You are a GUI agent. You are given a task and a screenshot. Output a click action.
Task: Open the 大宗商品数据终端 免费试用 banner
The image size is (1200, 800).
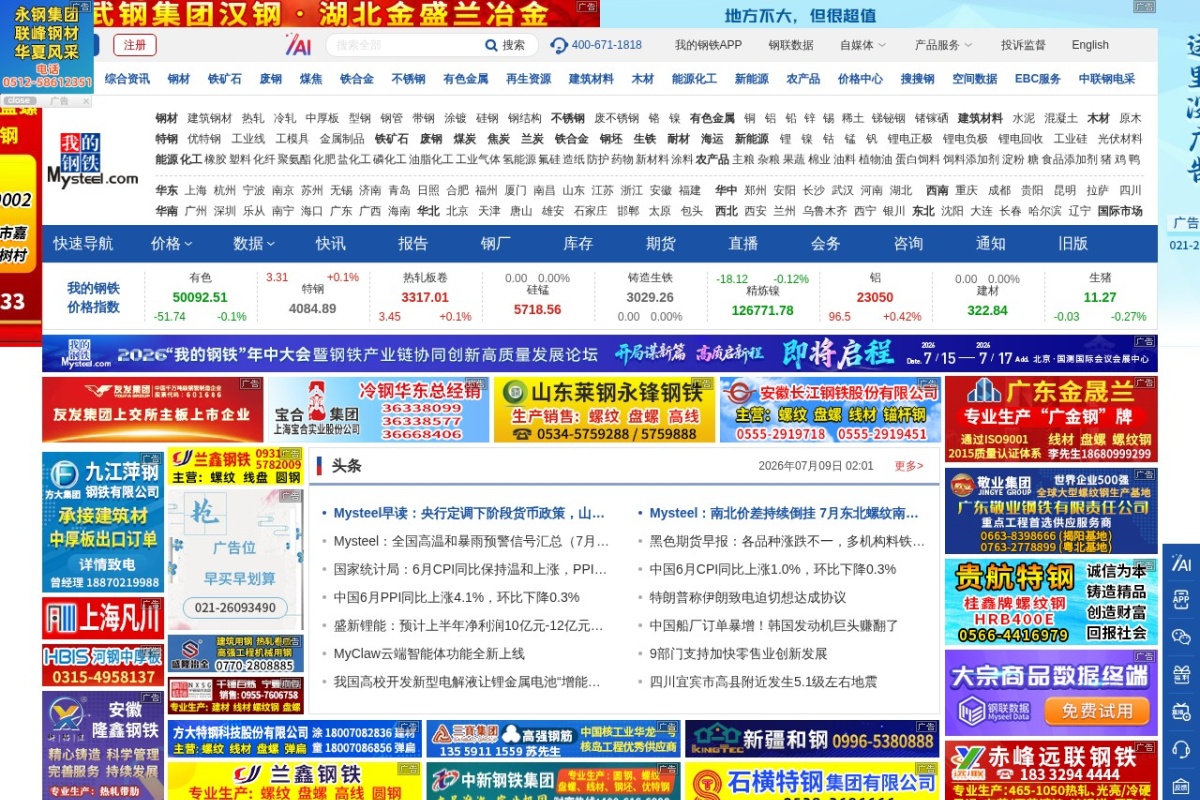[x=1051, y=692]
